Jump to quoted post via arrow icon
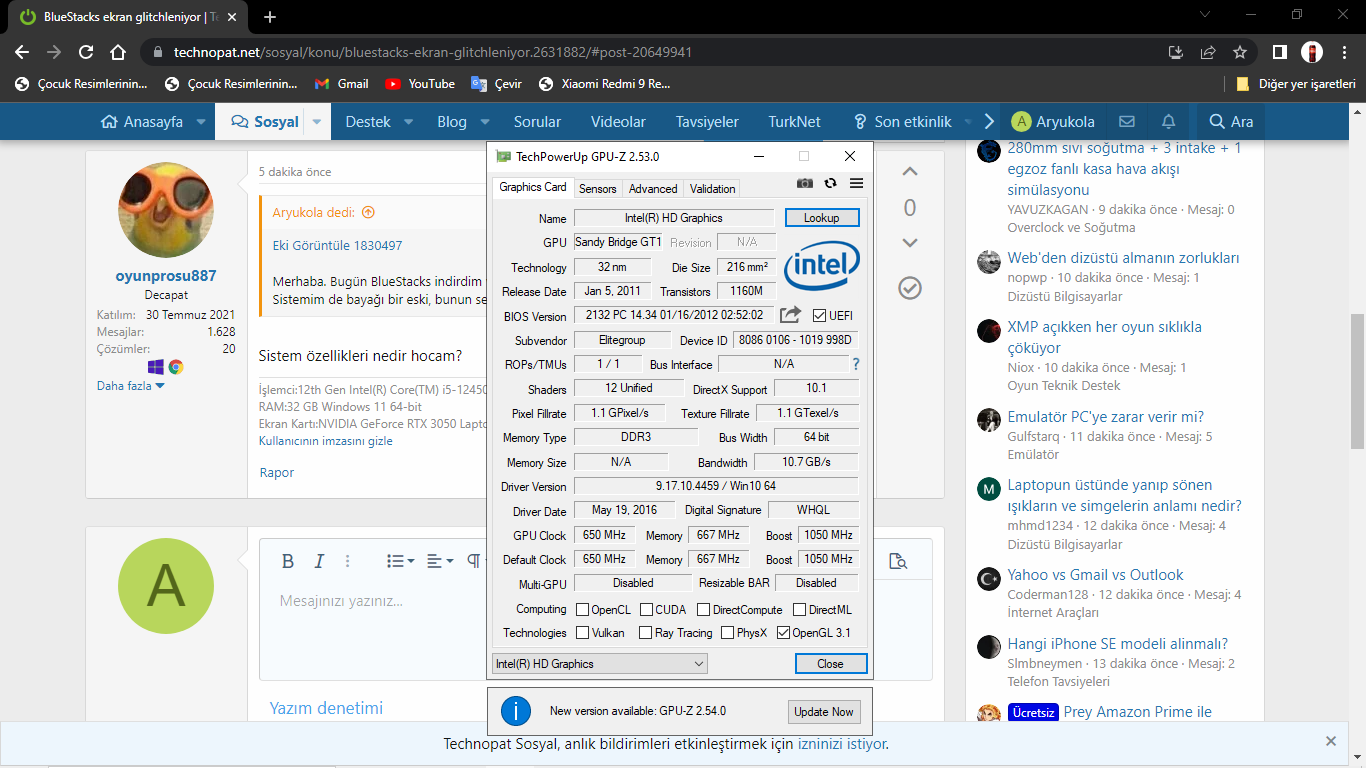 (x=368, y=212)
